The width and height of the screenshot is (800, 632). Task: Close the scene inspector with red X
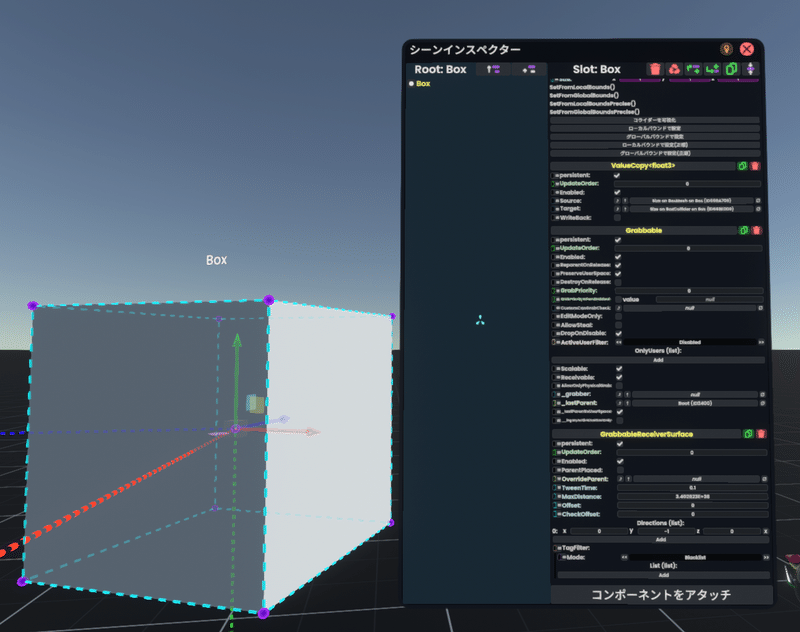pos(747,49)
